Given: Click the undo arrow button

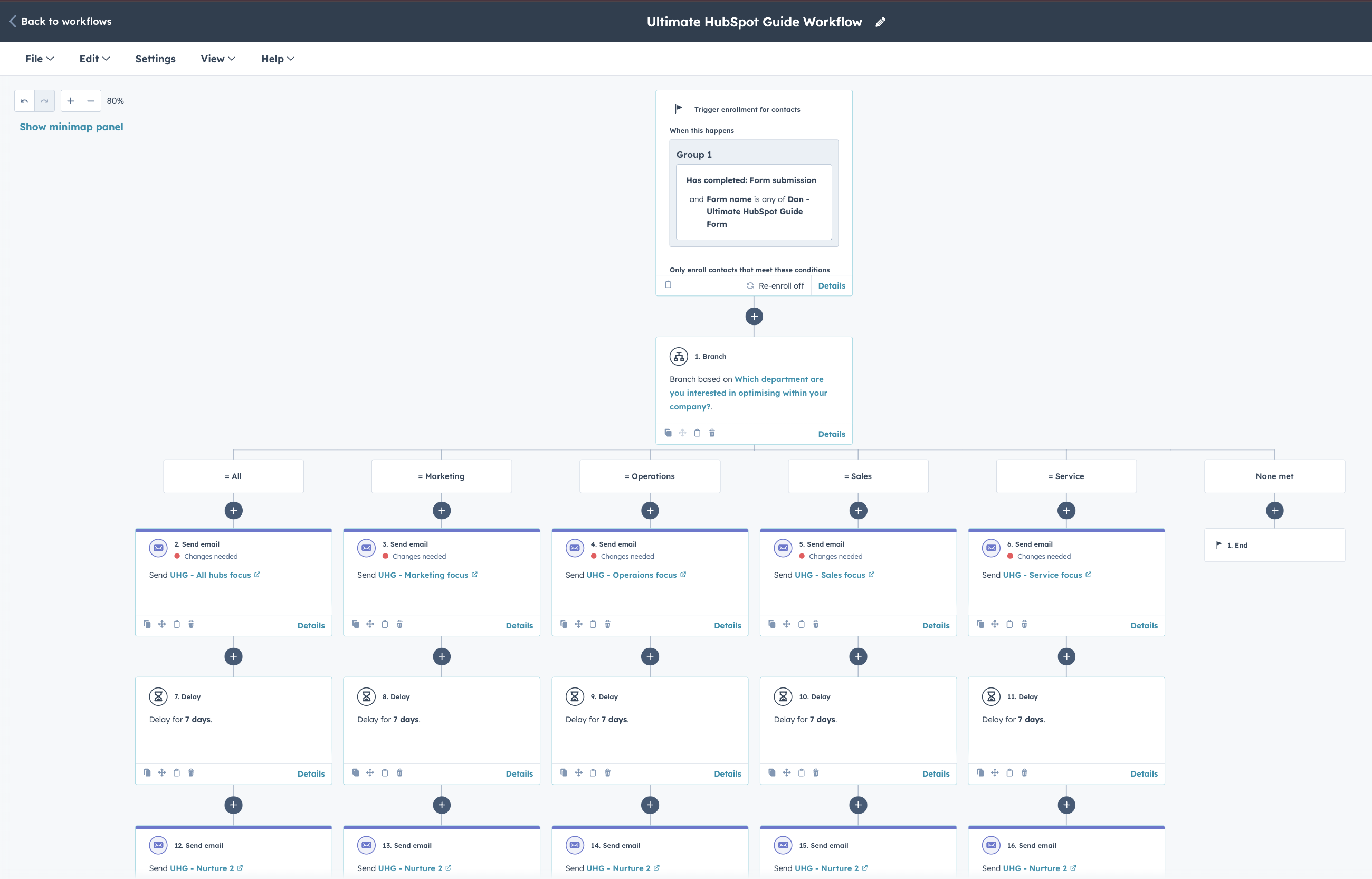Looking at the screenshot, I should (24, 100).
